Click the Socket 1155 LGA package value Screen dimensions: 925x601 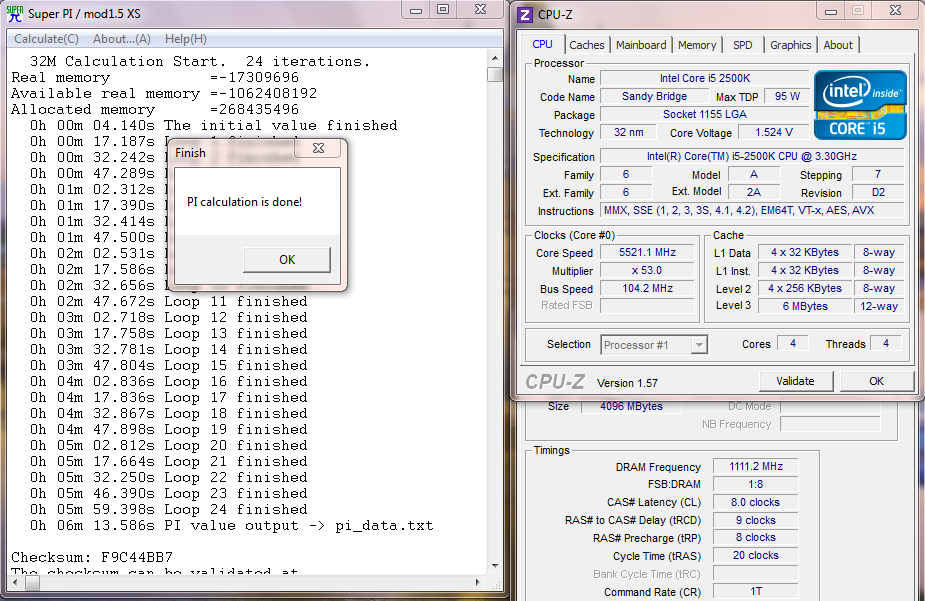tap(704, 114)
